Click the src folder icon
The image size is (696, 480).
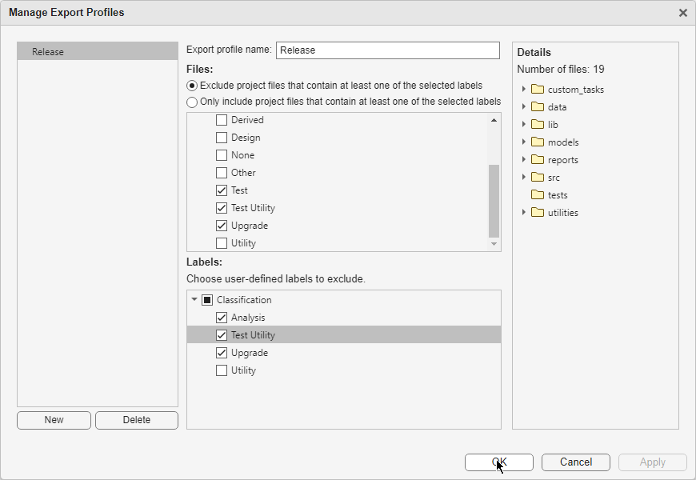537,177
